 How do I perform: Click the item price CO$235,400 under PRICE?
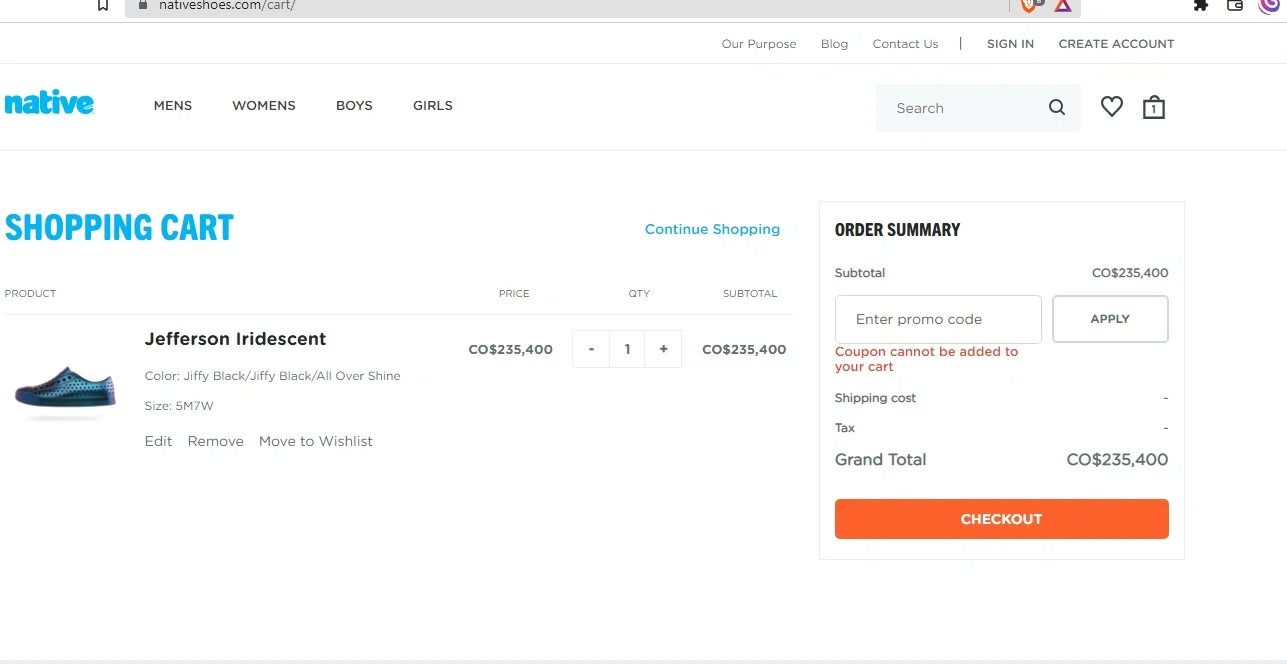[510, 350]
